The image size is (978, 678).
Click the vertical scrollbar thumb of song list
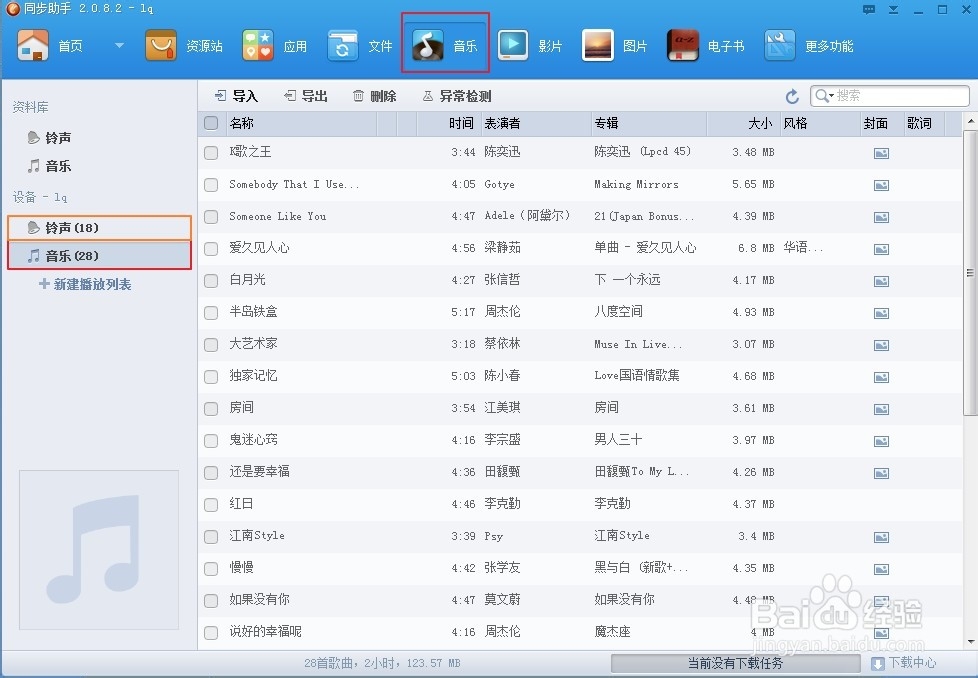tap(970, 273)
